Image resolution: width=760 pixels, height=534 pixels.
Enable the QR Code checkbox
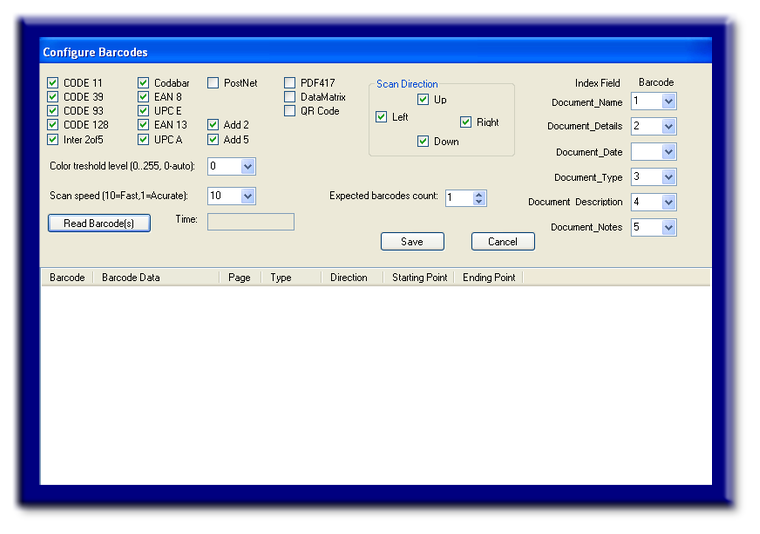[x=289, y=111]
